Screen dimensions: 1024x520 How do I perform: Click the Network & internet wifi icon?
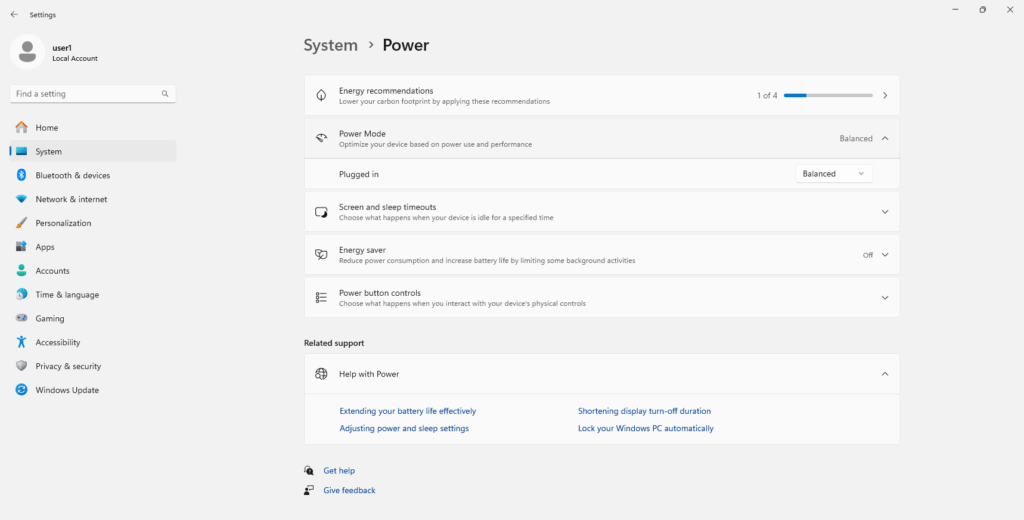pyautogui.click(x=21, y=199)
